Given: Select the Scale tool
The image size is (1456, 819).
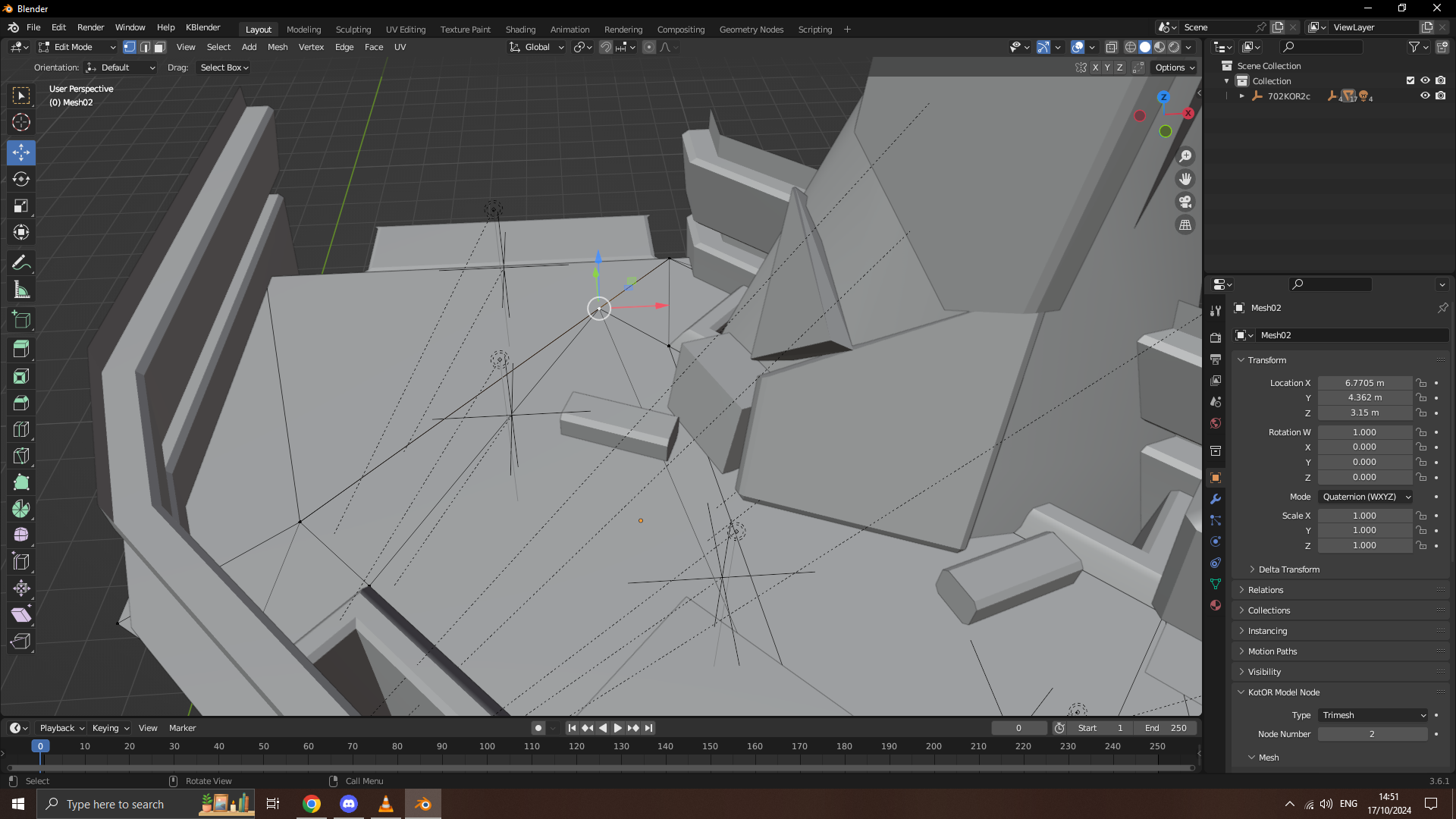Looking at the screenshot, I should coord(21,206).
